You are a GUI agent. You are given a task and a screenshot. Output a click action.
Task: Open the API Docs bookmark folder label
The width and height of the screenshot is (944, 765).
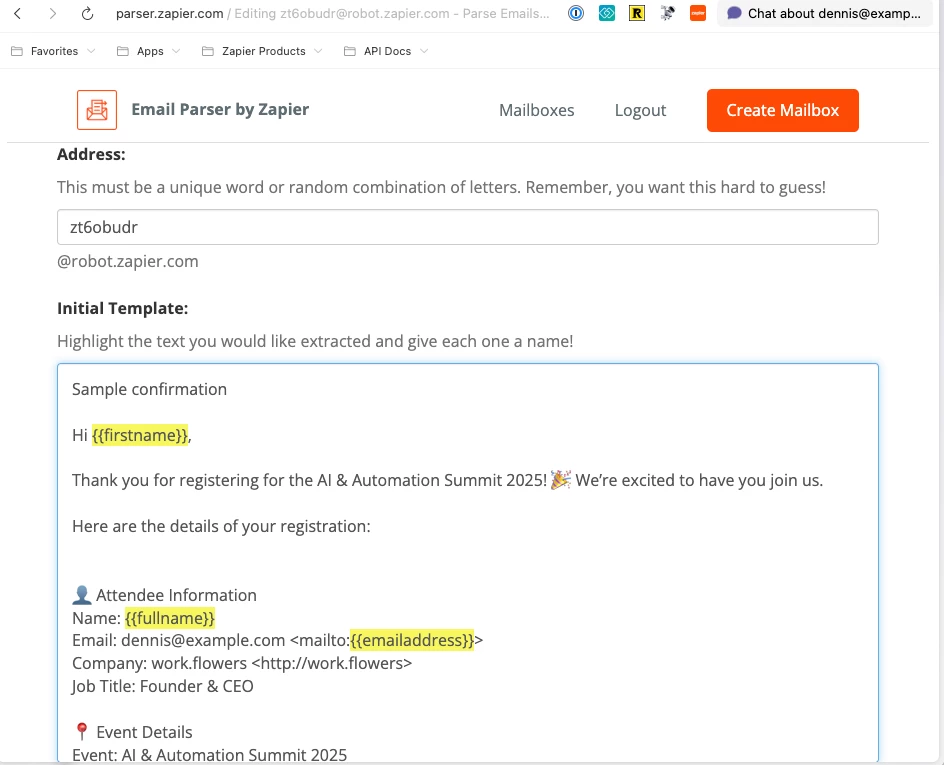click(387, 51)
